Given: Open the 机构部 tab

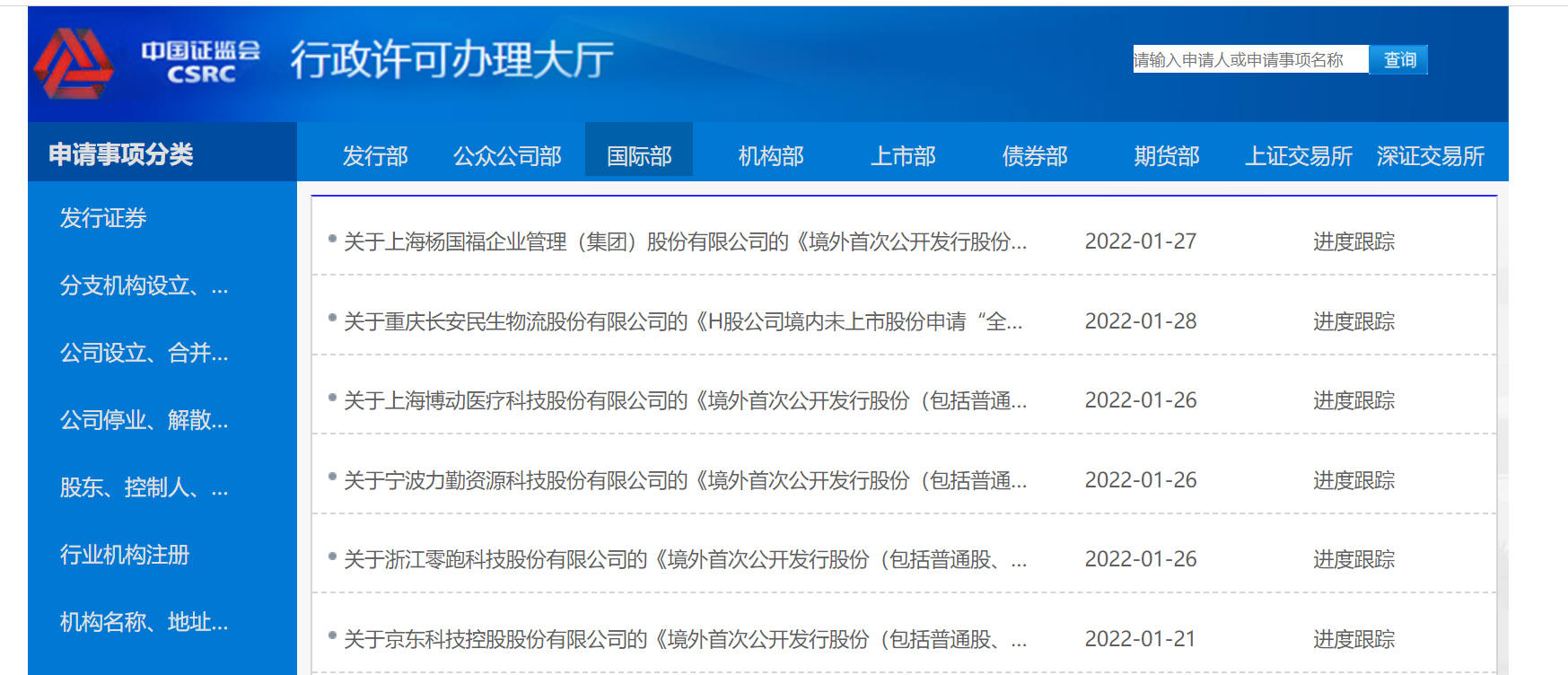Looking at the screenshot, I should click(771, 156).
